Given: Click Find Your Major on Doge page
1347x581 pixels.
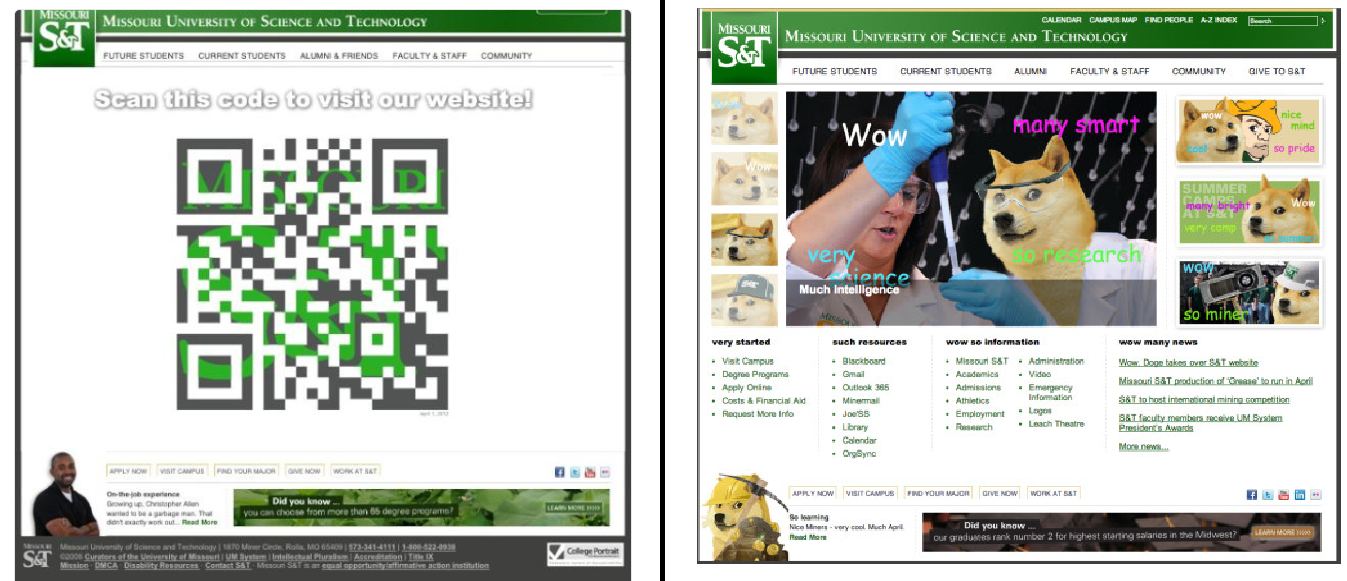Looking at the screenshot, I should pos(938,493).
